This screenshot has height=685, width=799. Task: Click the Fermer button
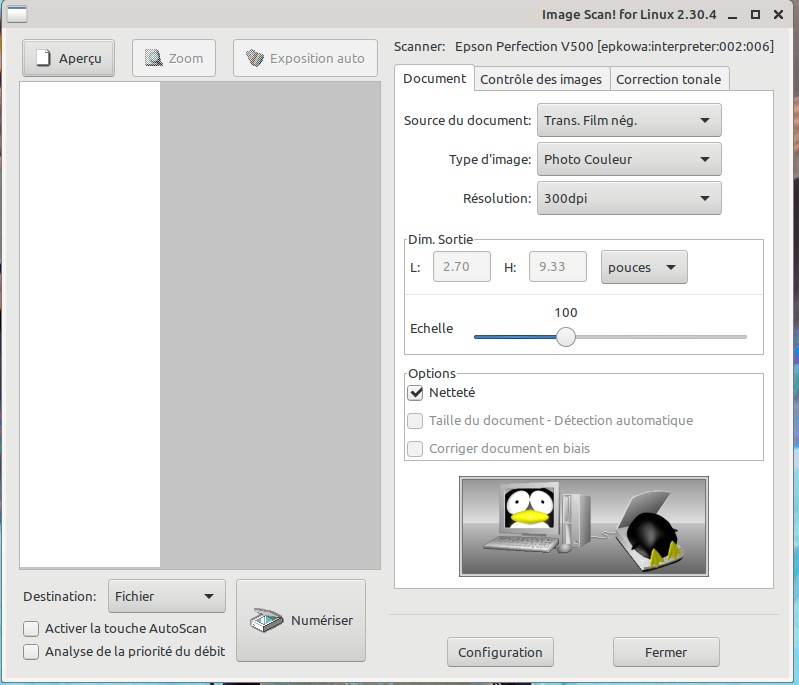click(666, 652)
